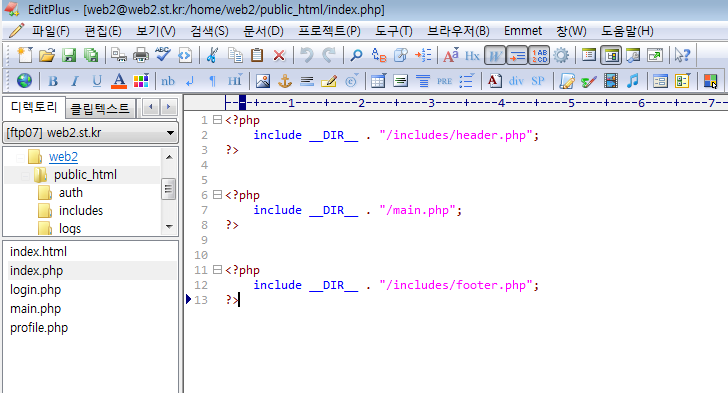This screenshot has height=393, width=728.
Task: Insert bold HTML tag
Action: click(x=53, y=81)
